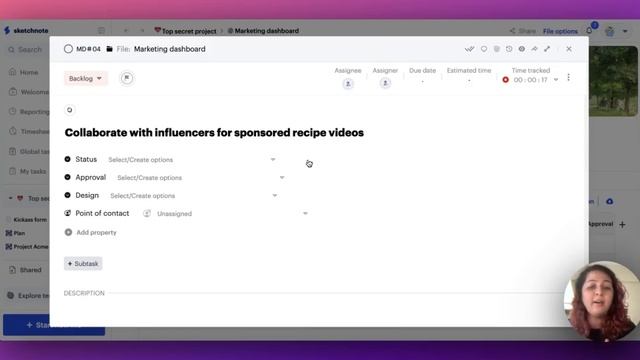Click the sketchnote logo in the background
Screen dimensions: 640x360
click(x=26, y=31)
